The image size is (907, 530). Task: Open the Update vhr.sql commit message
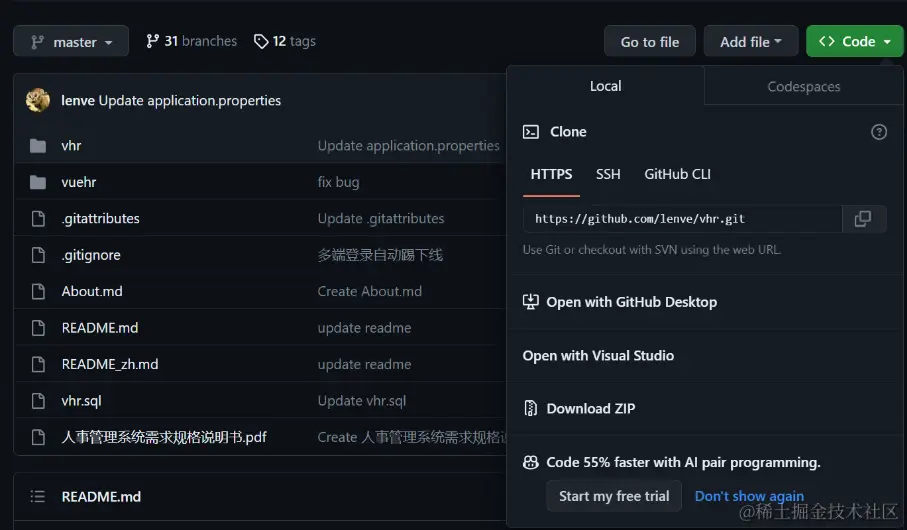click(362, 400)
